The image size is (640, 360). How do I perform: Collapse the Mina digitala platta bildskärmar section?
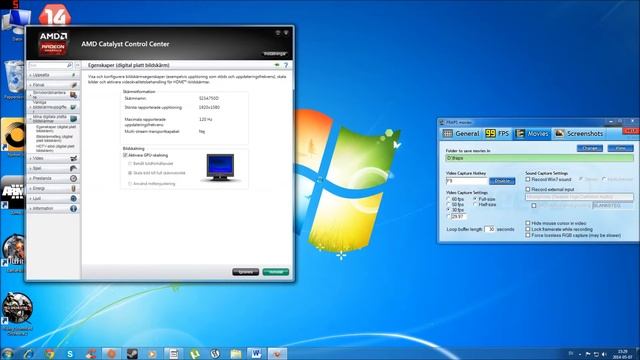[x=53, y=118]
